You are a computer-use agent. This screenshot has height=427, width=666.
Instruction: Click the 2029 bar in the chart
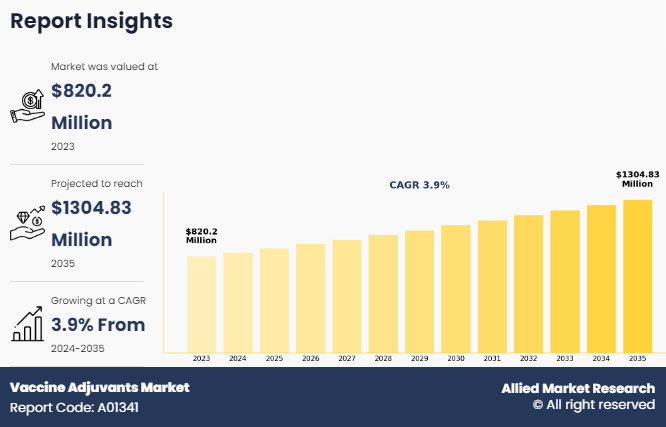tap(419, 291)
